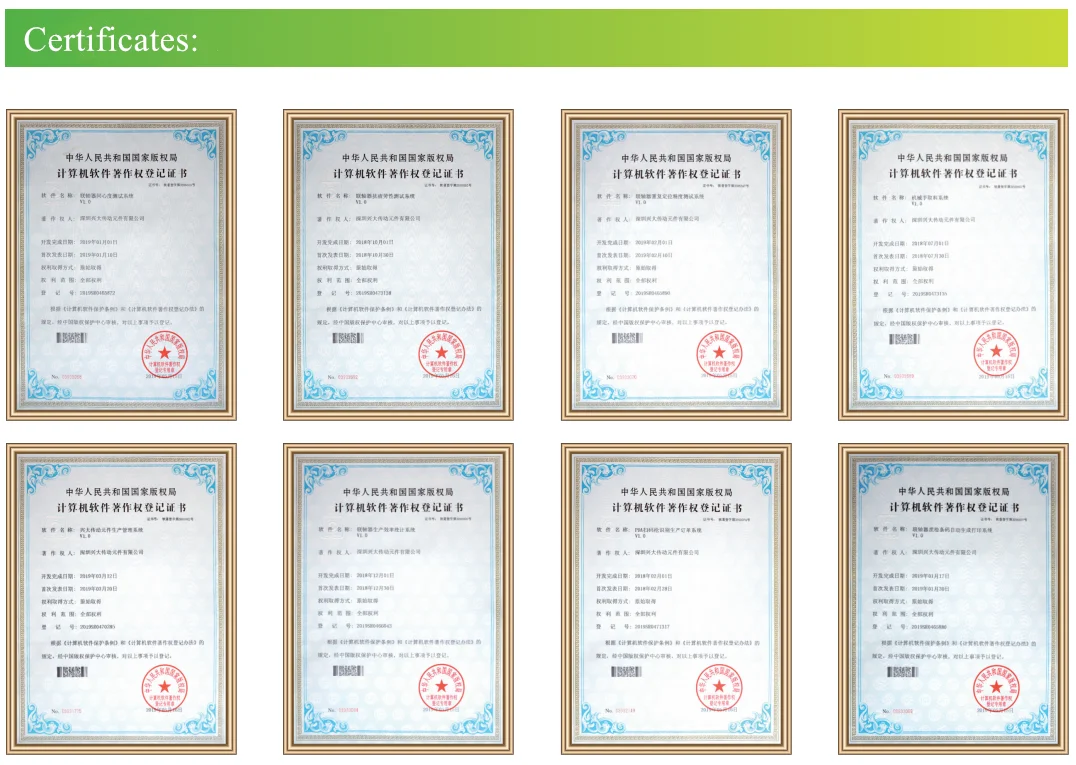This screenshot has width=1076, height=765.
Task: Open certificate with completion date 2019年01月01日
Action: click(121, 265)
